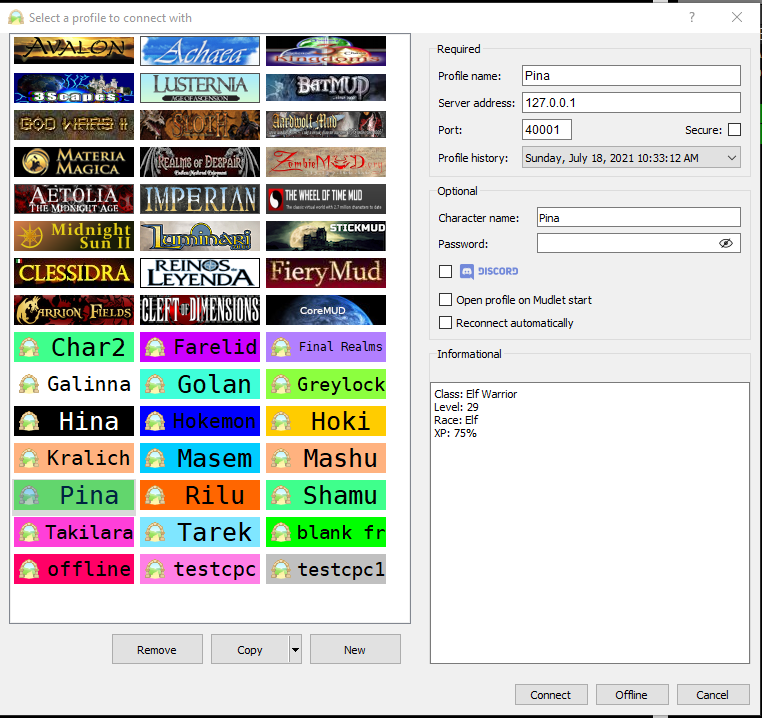The image size is (762, 718).
Task: Click the Port number field
Action: pyautogui.click(x=547, y=130)
